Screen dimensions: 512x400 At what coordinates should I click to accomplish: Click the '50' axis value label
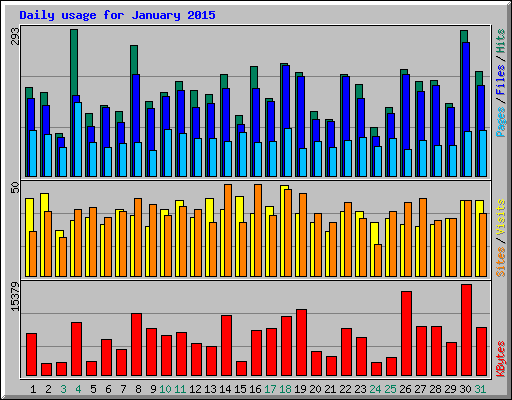[15, 187]
